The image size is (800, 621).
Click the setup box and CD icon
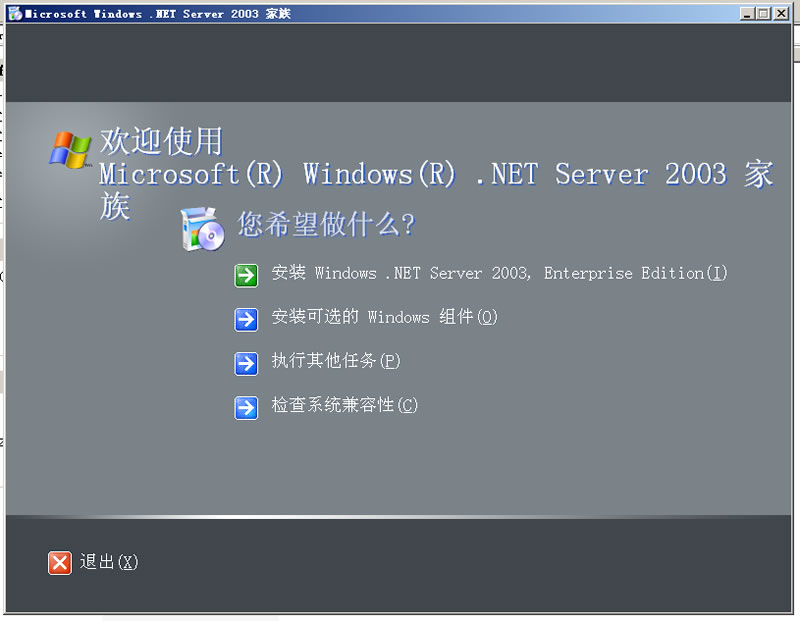203,229
